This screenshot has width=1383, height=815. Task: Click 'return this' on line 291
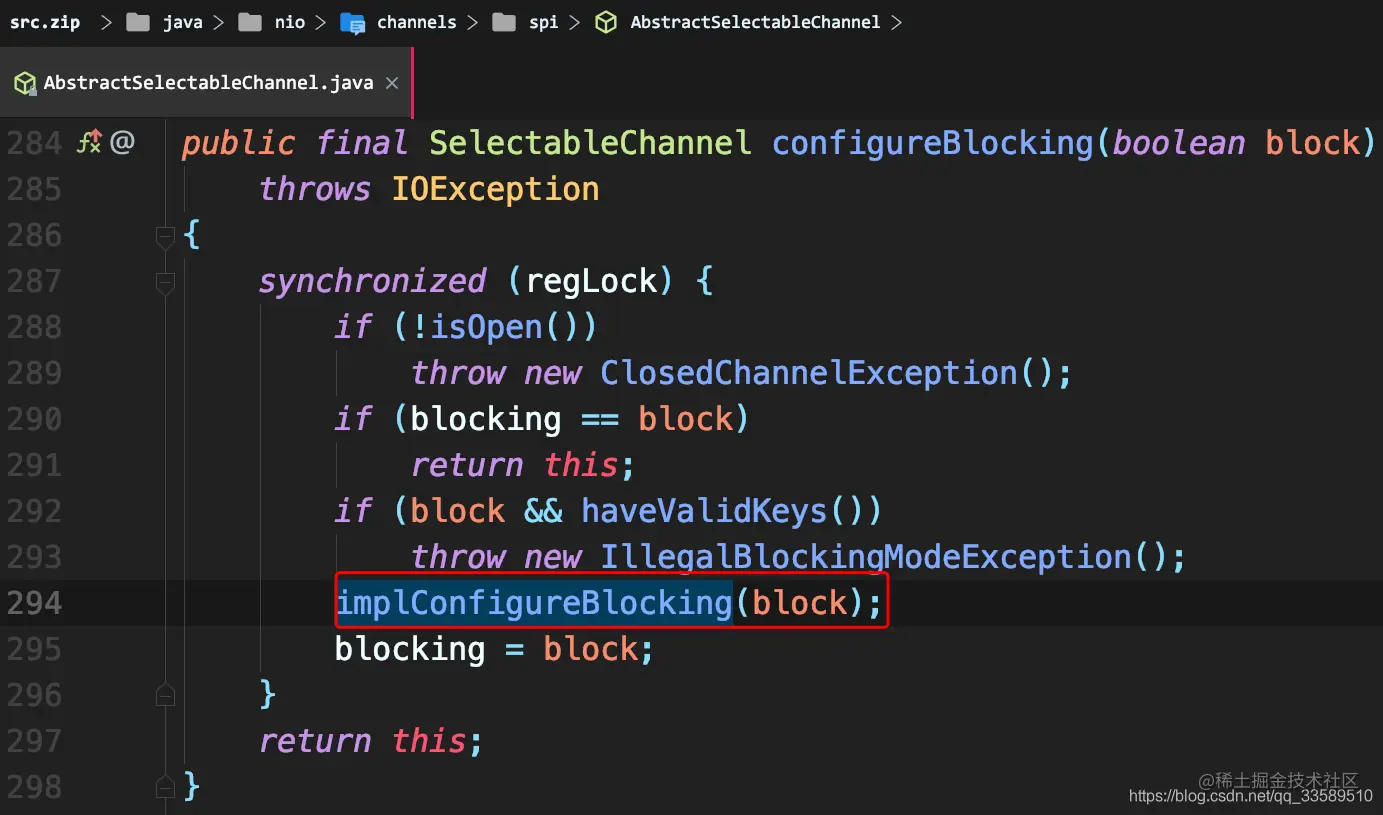pyautogui.click(x=514, y=465)
